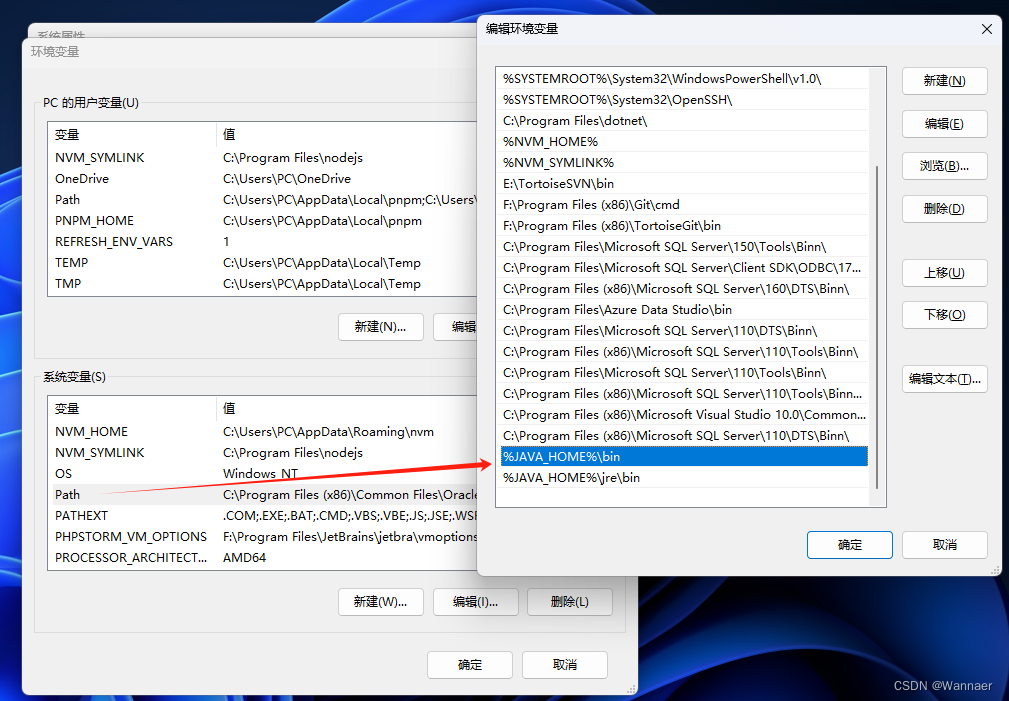Select the %NVM_HOME% path entry
The height and width of the screenshot is (701, 1009).
click(684, 142)
